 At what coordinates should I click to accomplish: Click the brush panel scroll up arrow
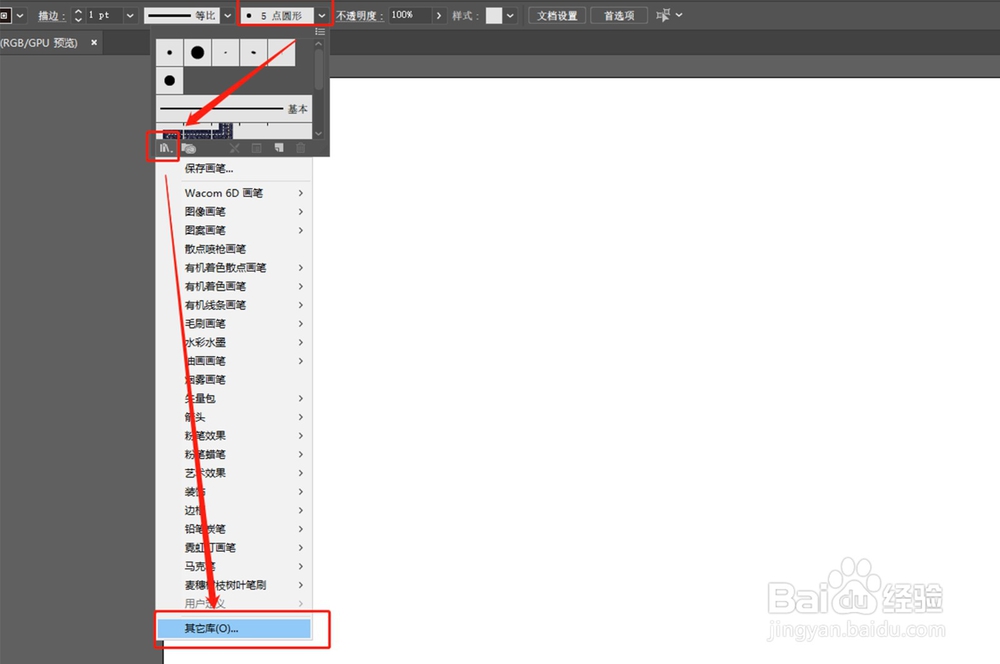click(x=319, y=44)
